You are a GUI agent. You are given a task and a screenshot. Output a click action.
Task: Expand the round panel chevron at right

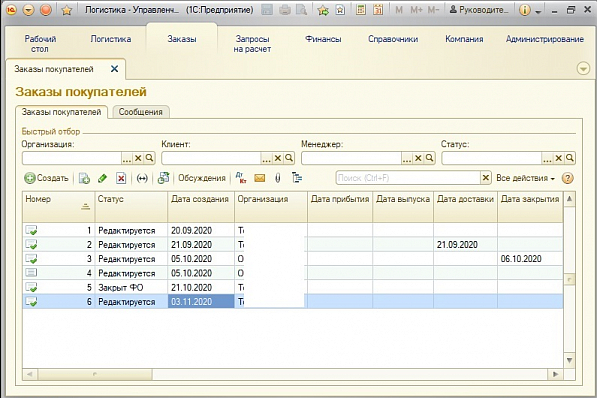(x=583, y=69)
